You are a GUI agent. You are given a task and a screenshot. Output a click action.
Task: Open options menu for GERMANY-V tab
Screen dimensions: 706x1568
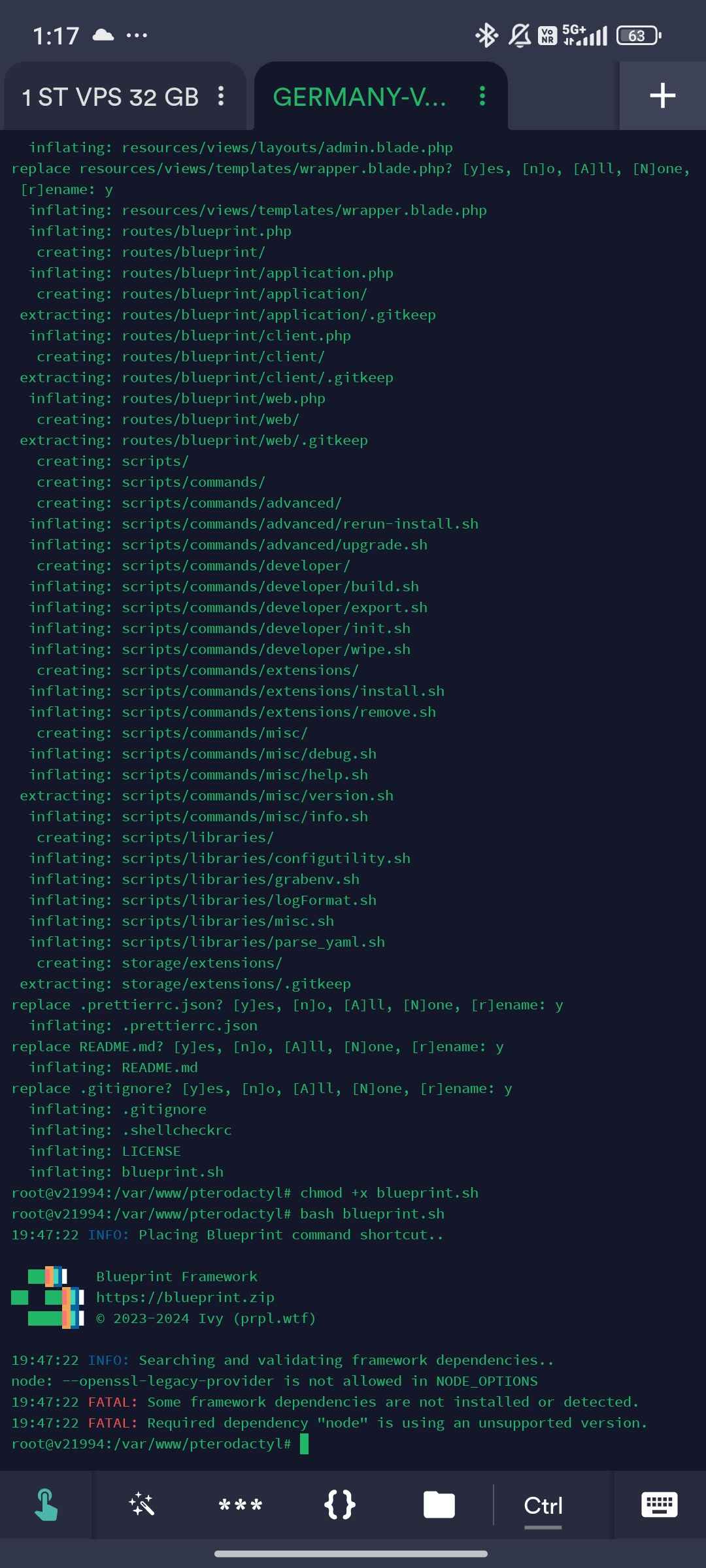(482, 96)
